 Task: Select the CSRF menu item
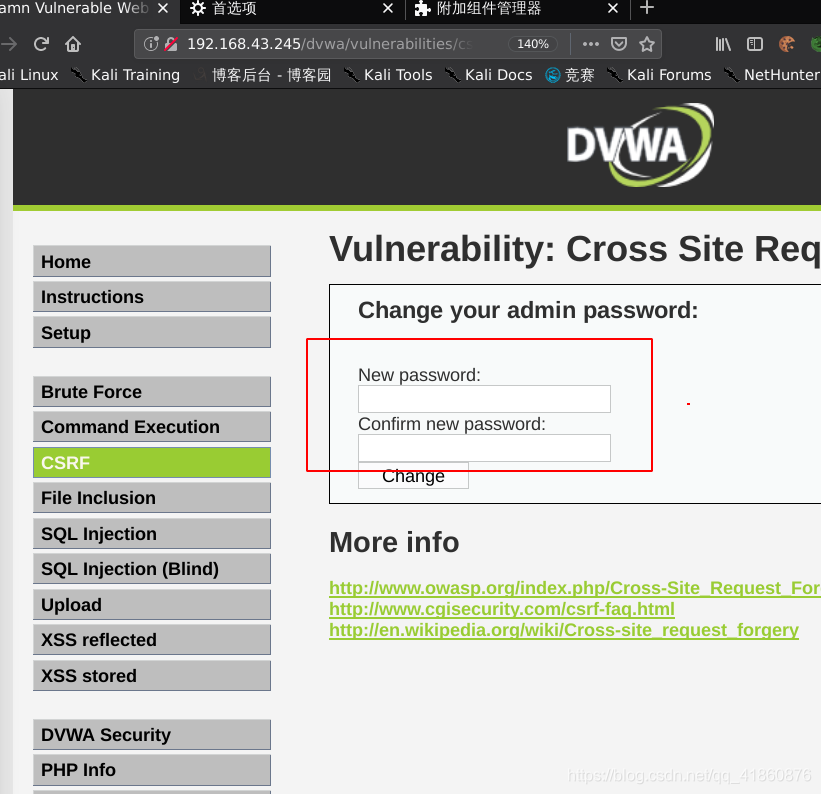point(152,462)
